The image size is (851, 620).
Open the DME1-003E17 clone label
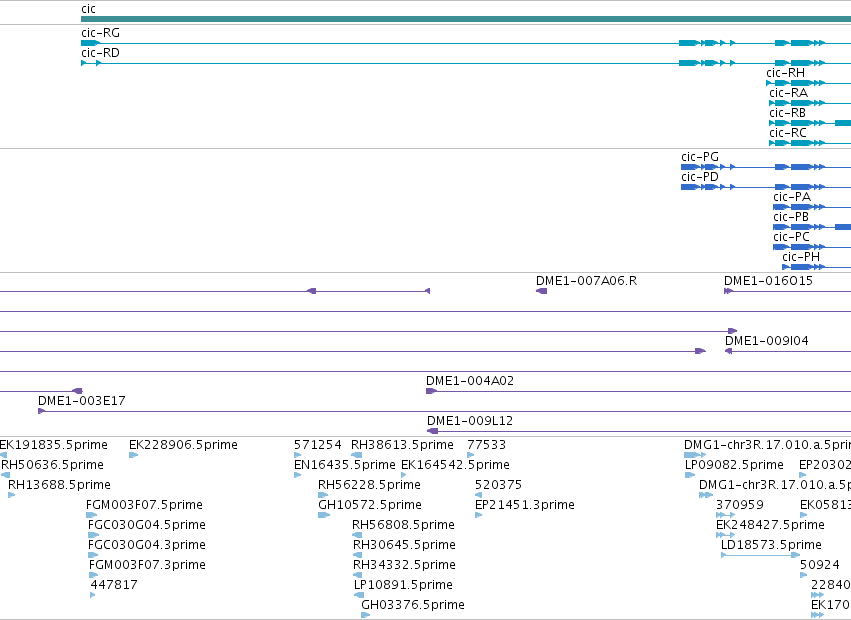pyautogui.click(x=81, y=401)
